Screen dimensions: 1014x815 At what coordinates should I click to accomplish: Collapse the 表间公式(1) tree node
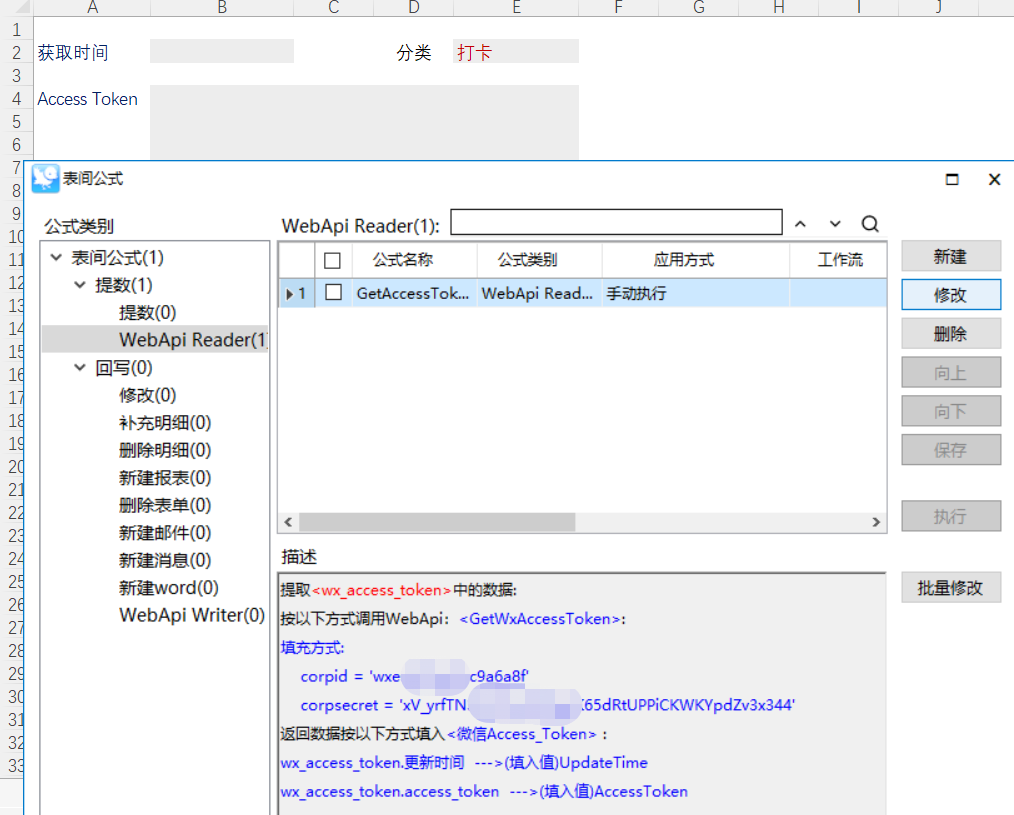coord(57,257)
